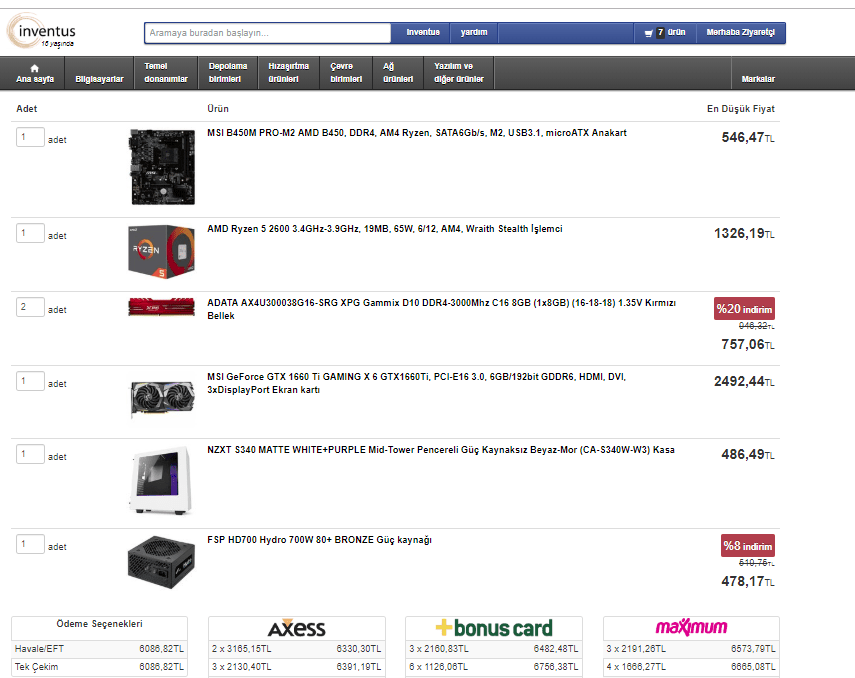
Task: Select price 478,17 TL
Action: coord(748,581)
